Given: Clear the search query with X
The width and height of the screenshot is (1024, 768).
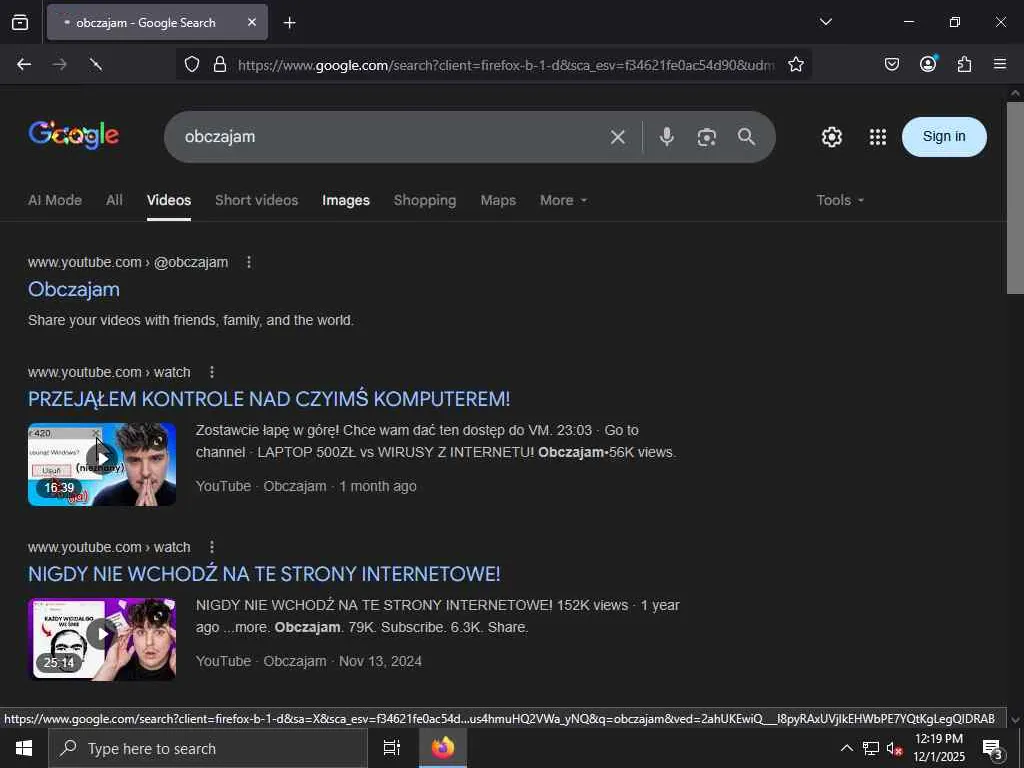Looking at the screenshot, I should pos(618,136).
